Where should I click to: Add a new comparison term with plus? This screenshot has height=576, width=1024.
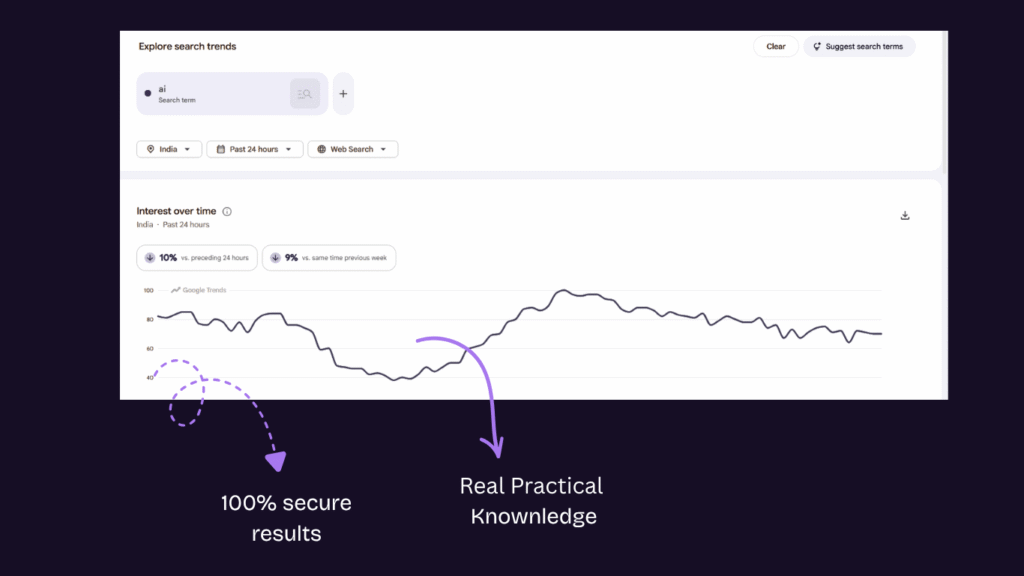[x=344, y=94]
